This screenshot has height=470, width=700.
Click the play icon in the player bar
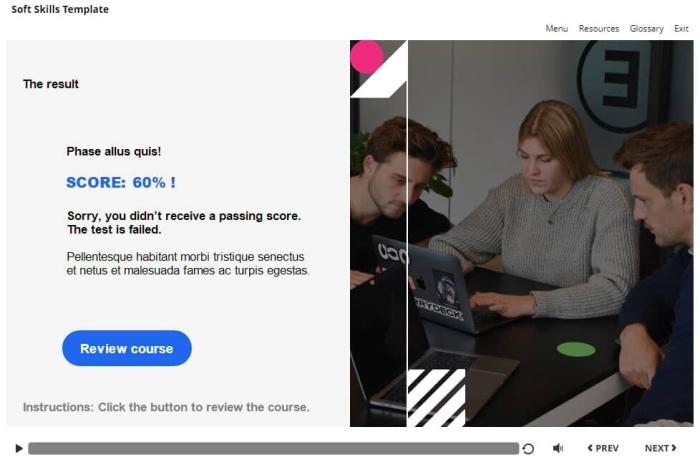pyautogui.click(x=19, y=448)
